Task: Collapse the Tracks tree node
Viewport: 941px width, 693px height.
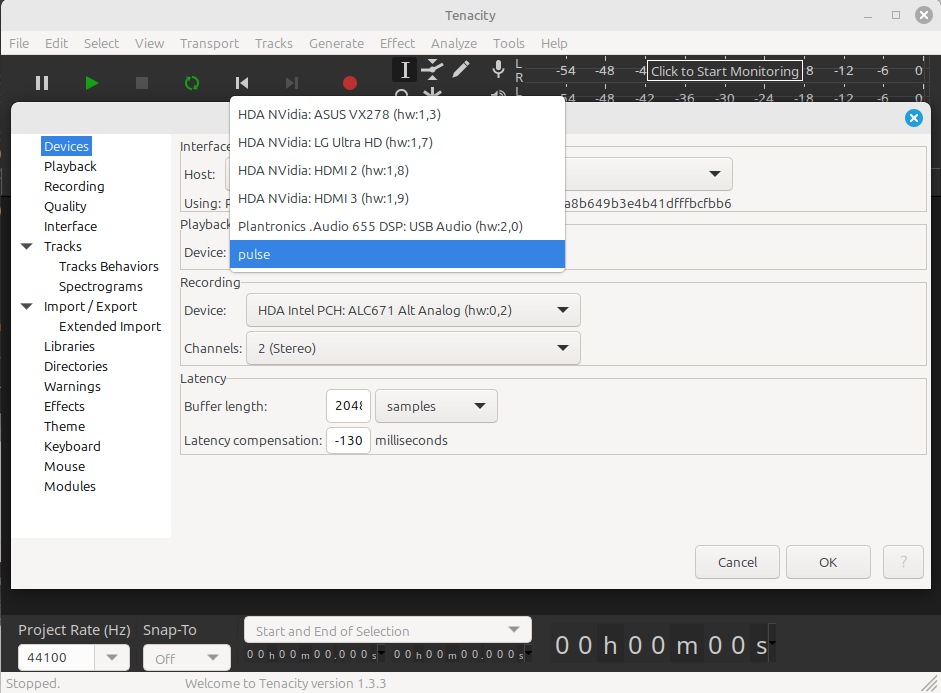Action: pyautogui.click(x=26, y=246)
